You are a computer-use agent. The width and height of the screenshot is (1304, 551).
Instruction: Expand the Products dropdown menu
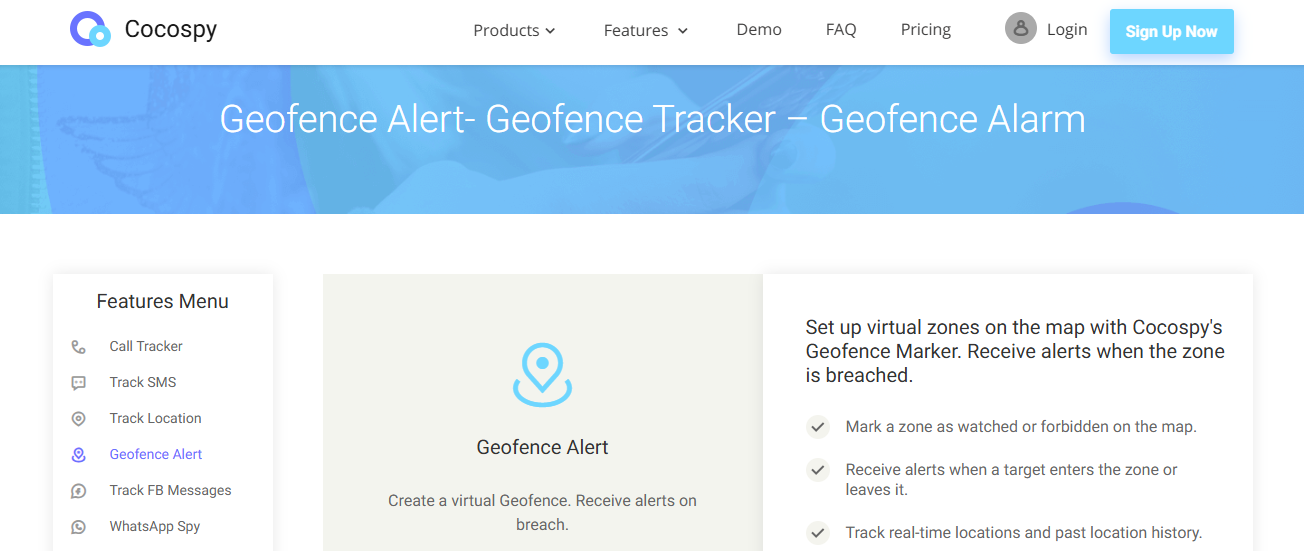coord(514,31)
